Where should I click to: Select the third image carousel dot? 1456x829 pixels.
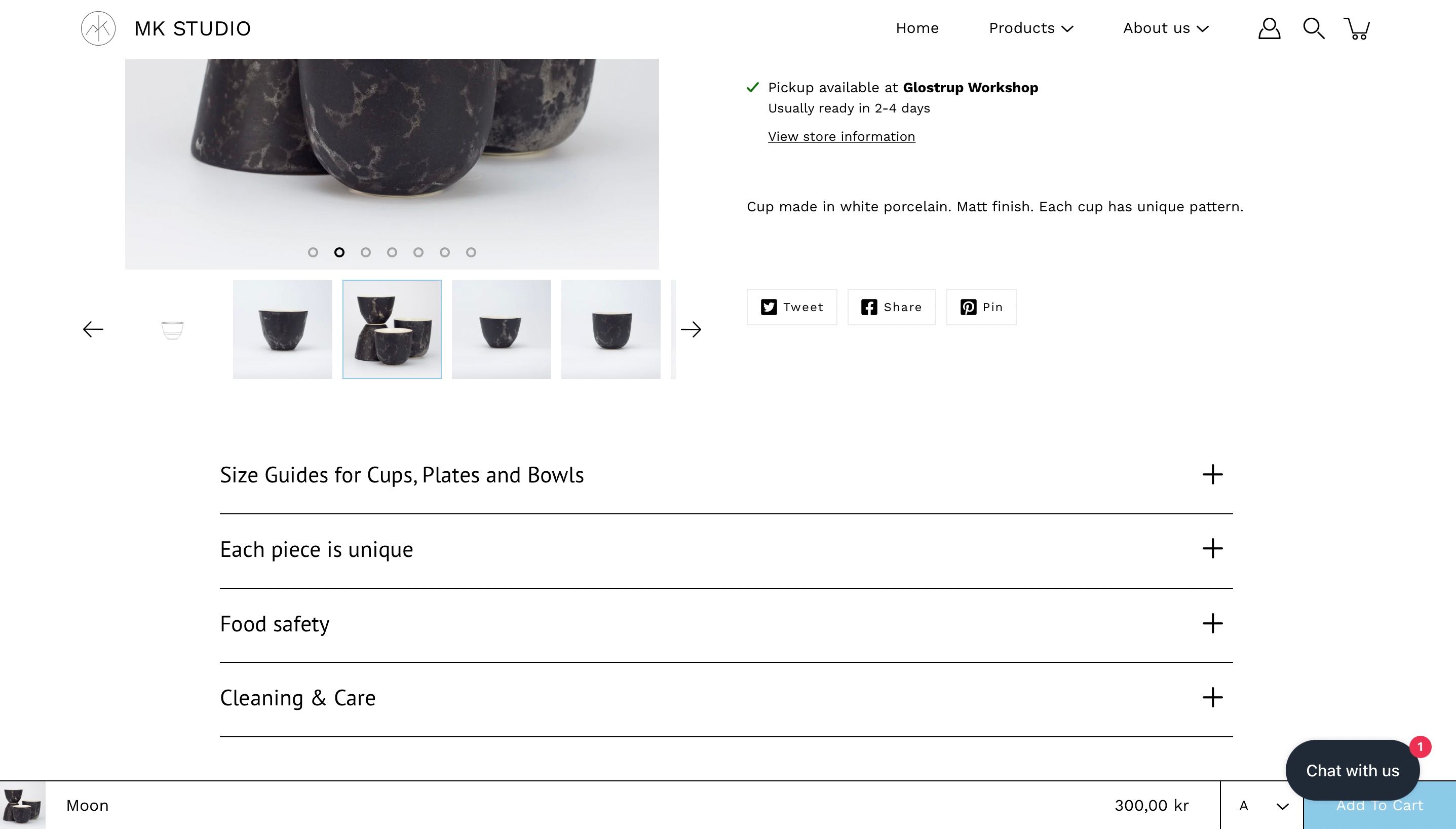365,252
